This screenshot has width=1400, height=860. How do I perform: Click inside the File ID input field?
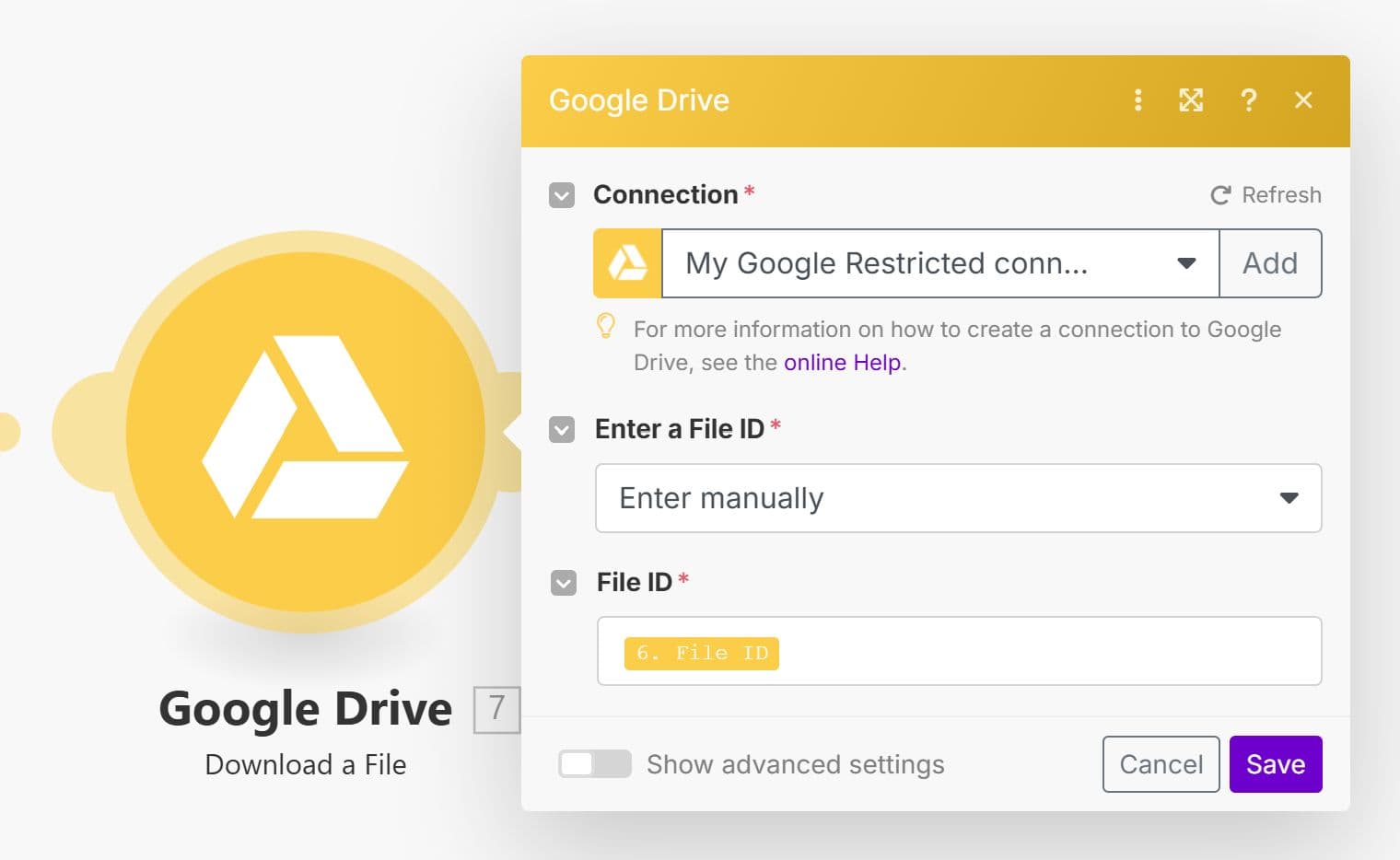click(x=1013, y=651)
